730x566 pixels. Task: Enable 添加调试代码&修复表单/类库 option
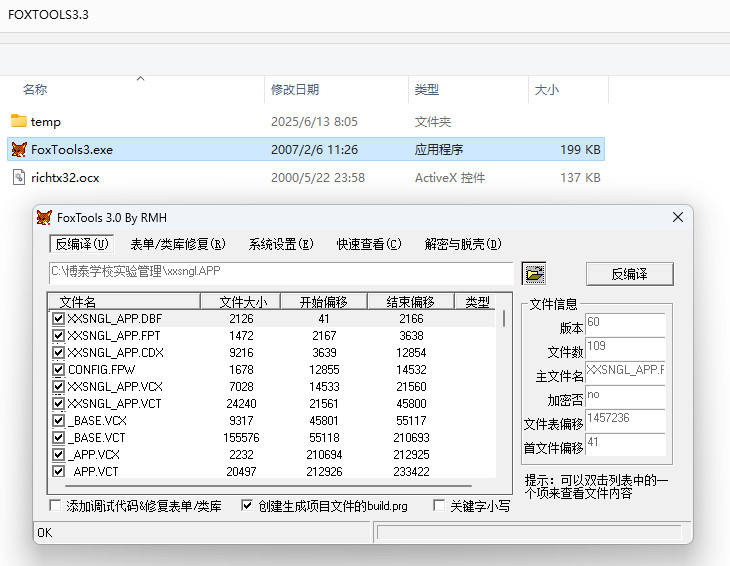click(x=55, y=506)
